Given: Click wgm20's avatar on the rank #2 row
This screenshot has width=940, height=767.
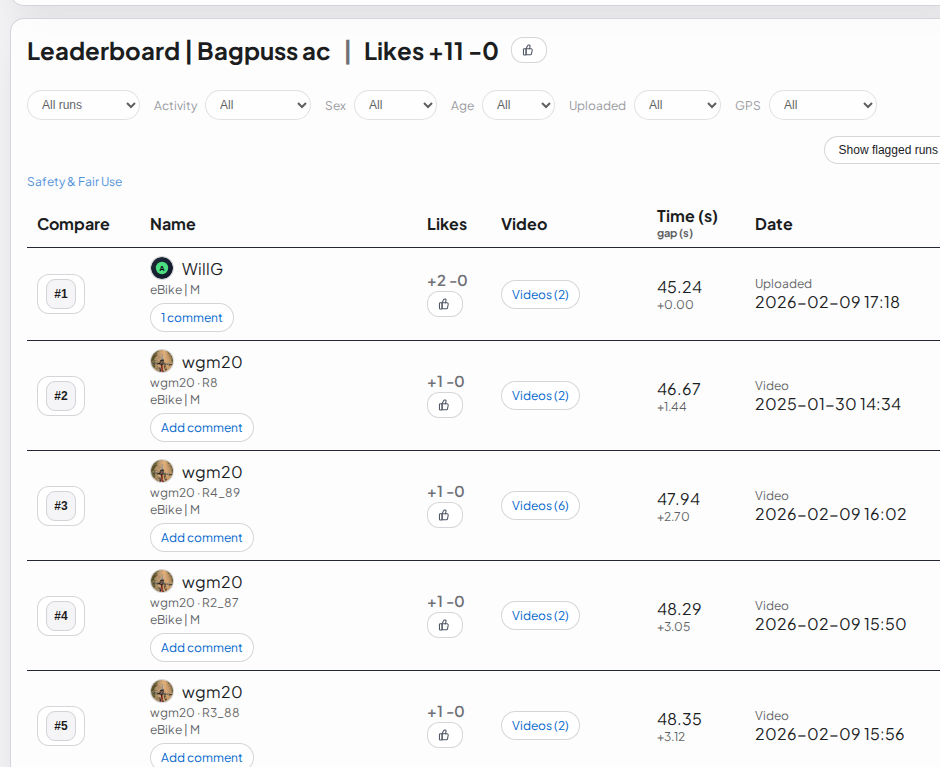Looking at the screenshot, I should tap(162, 361).
